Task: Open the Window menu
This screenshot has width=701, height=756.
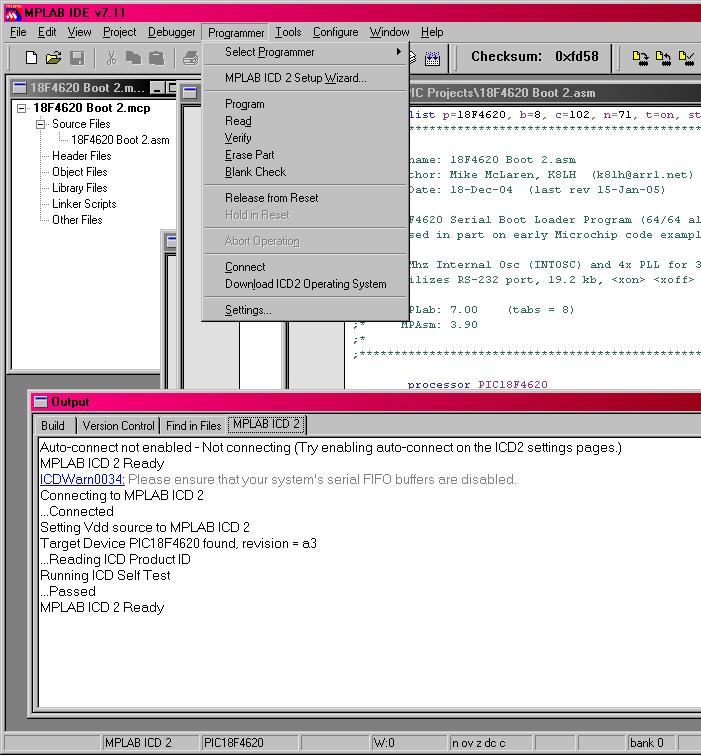Action: tap(390, 32)
